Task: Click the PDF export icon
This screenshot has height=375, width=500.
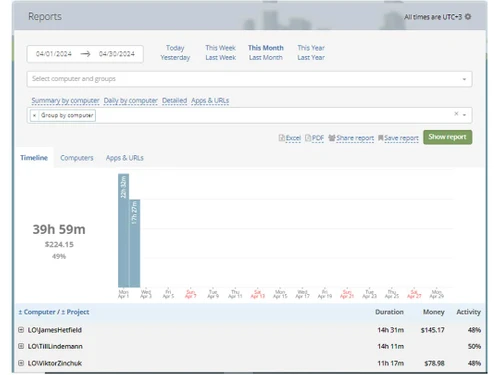Action: tap(308, 138)
